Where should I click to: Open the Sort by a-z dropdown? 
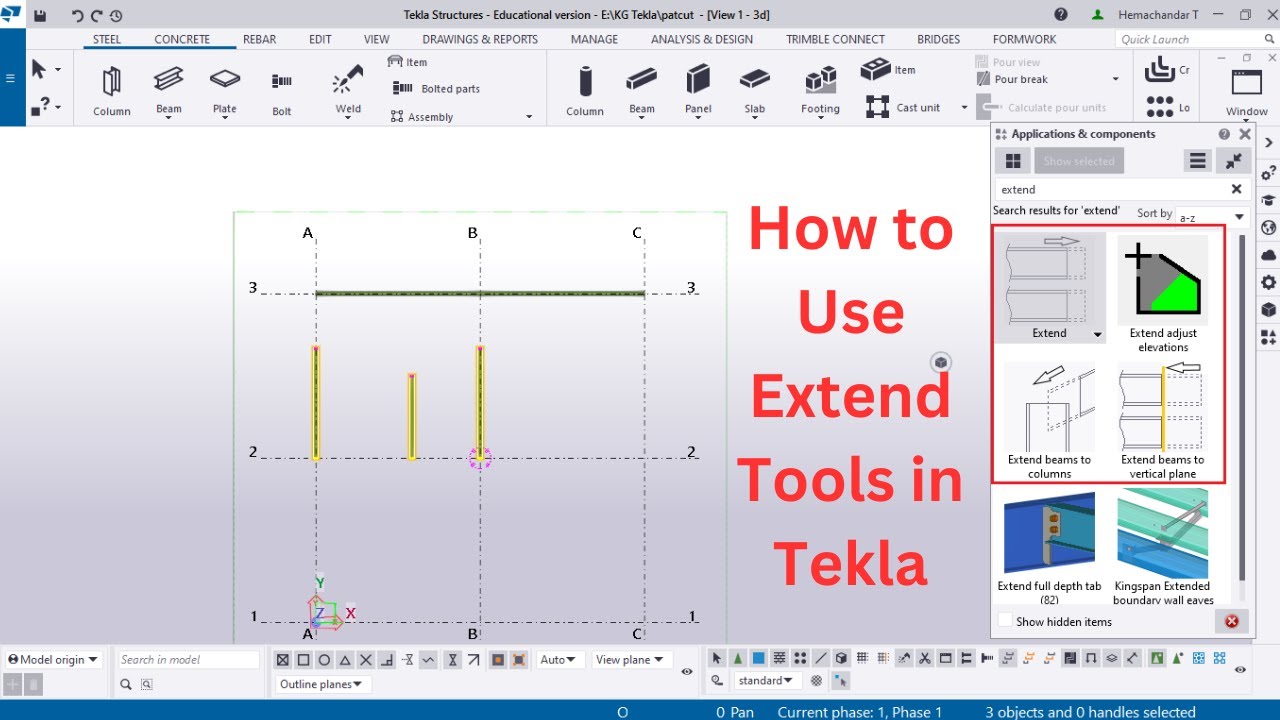click(x=1213, y=216)
